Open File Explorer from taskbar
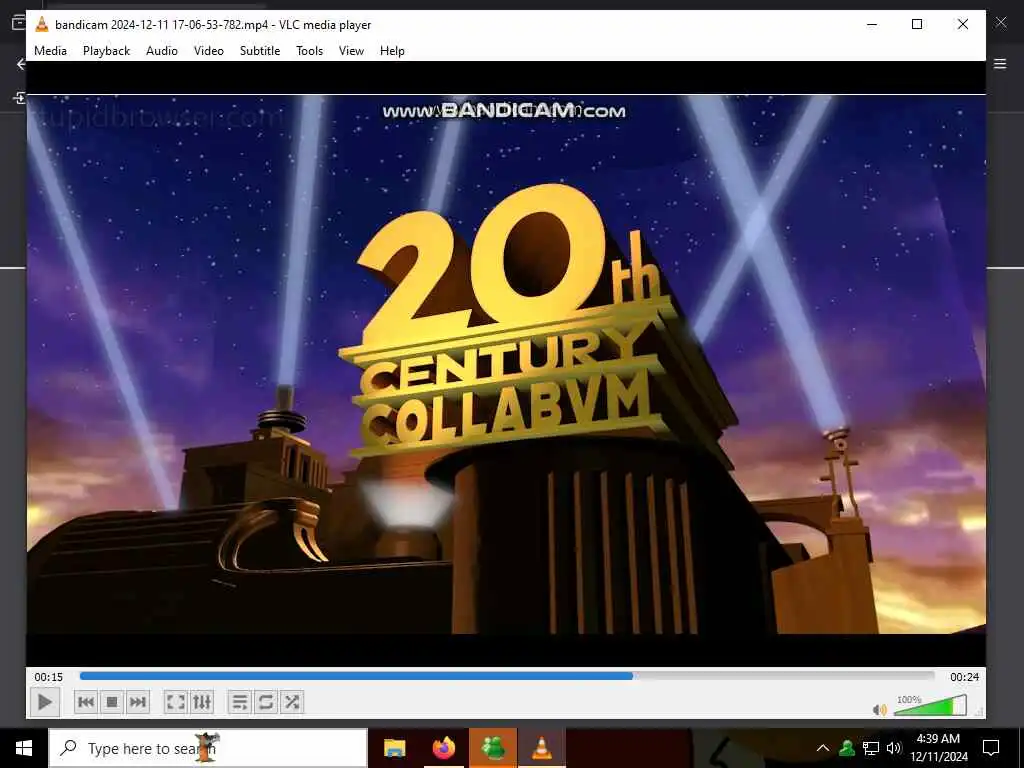 tap(394, 748)
